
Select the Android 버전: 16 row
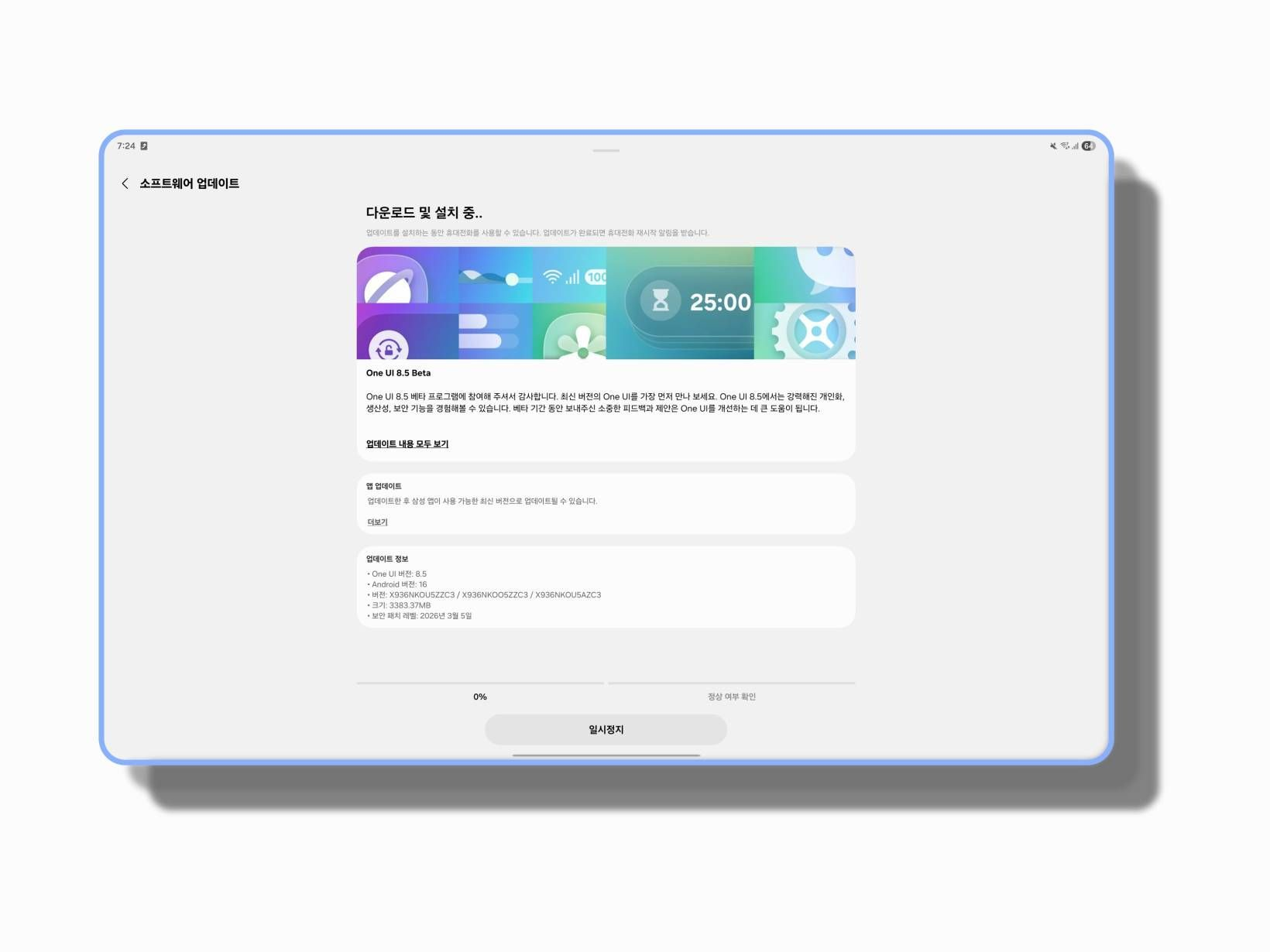[x=396, y=584]
